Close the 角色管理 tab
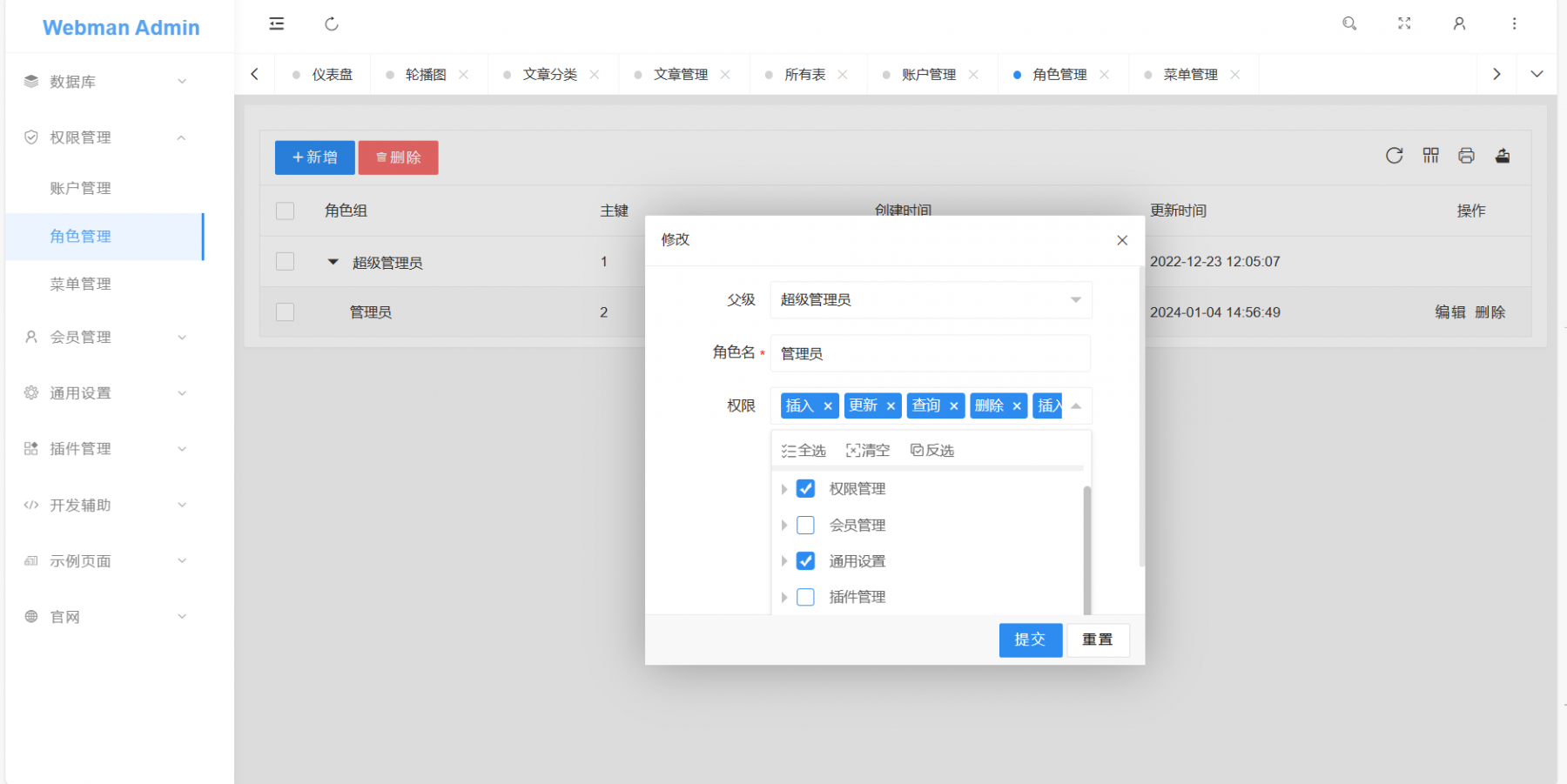Screen dimensions: 1567x784 pyautogui.click(x=1104, y=75)
